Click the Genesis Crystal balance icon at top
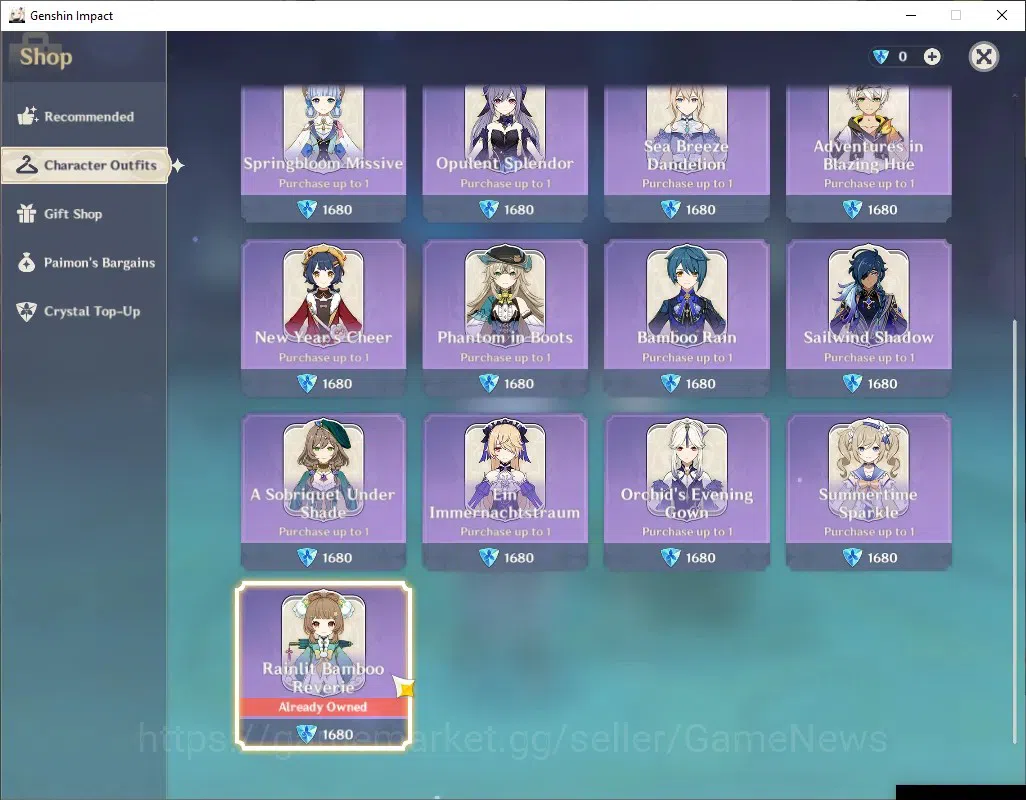 [x=881, y=57]
